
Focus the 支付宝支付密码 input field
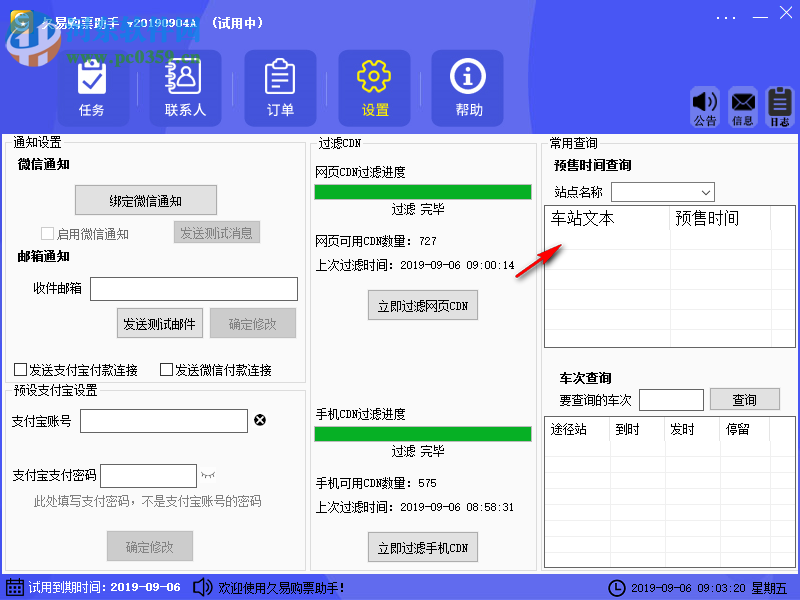point(148,476)
